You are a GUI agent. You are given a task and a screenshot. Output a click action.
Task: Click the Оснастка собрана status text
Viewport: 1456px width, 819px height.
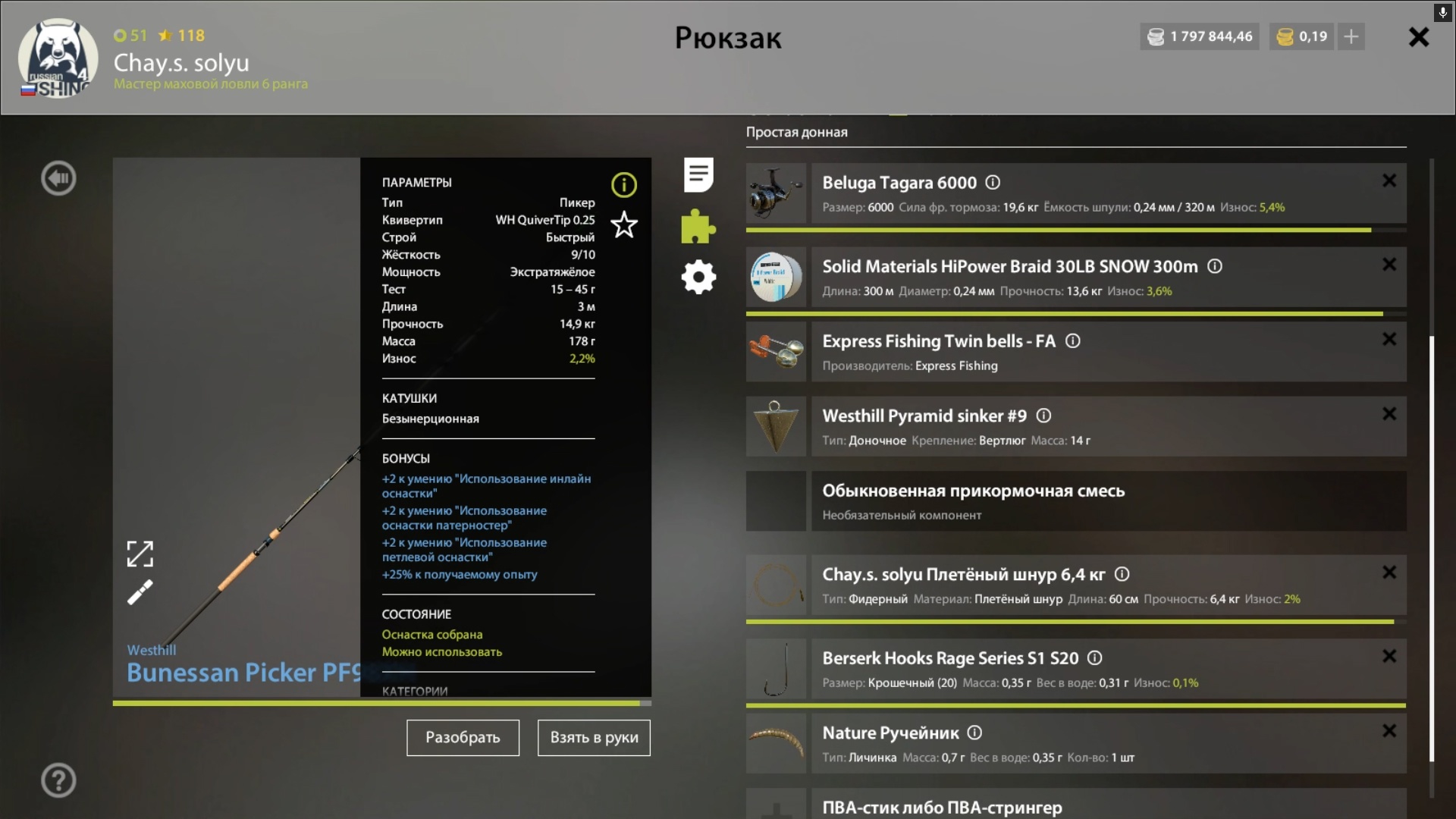click(432, 635)
